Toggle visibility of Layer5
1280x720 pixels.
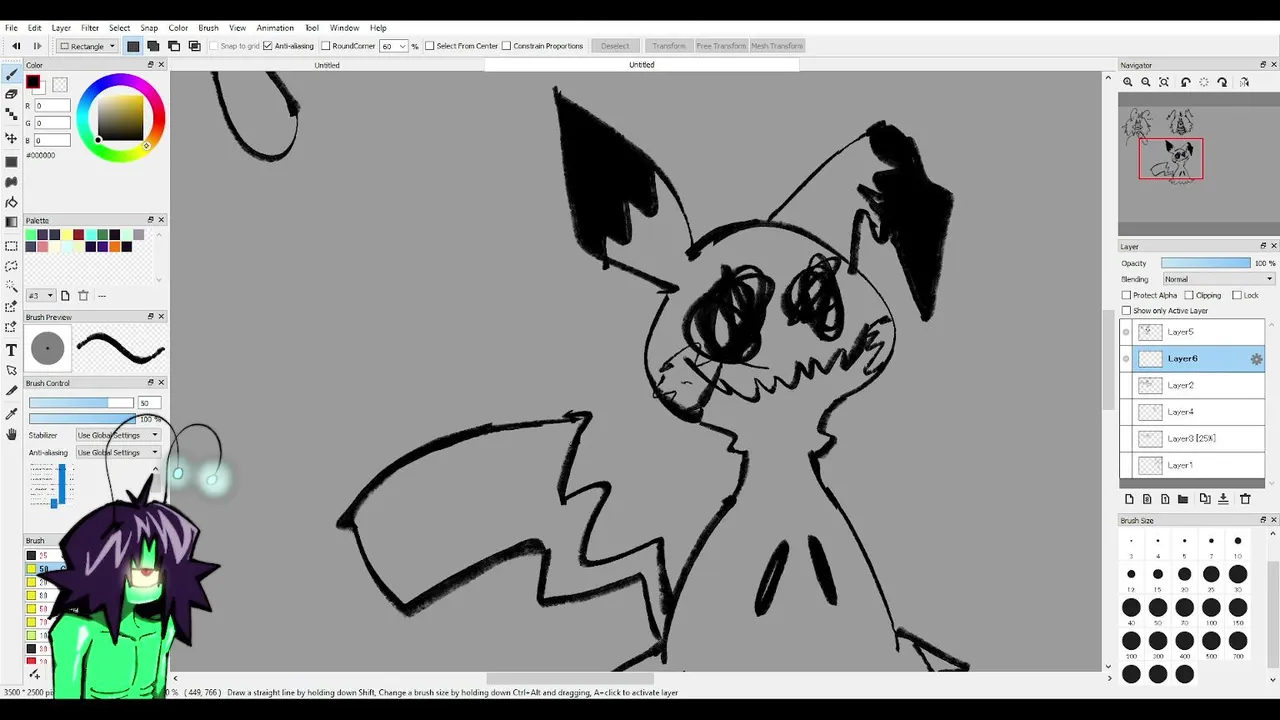(x=1126, y=332)
